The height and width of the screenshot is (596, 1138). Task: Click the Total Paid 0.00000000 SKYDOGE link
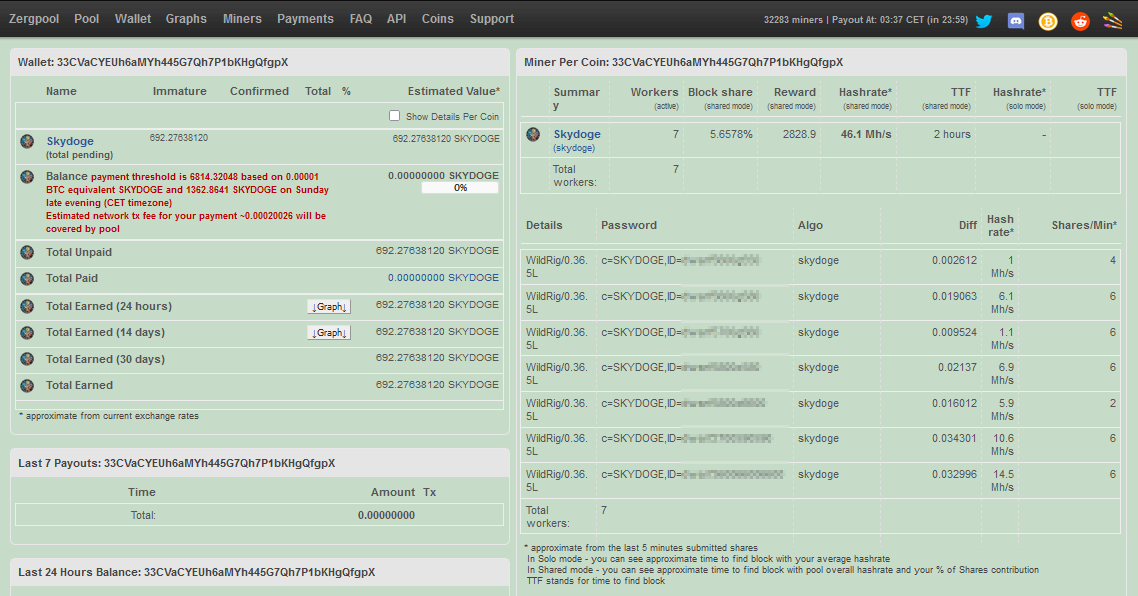443,277
